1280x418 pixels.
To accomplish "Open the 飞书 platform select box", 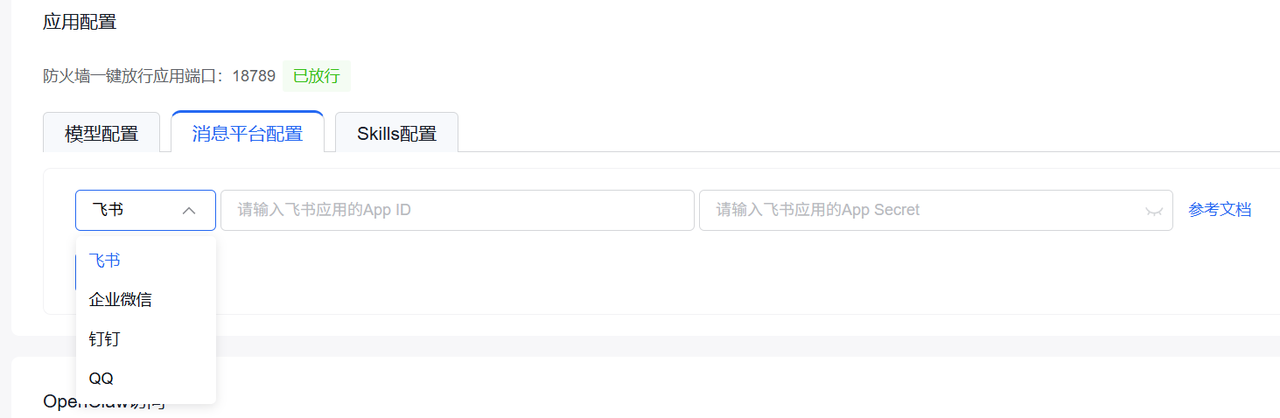I will tap(145, 210).
